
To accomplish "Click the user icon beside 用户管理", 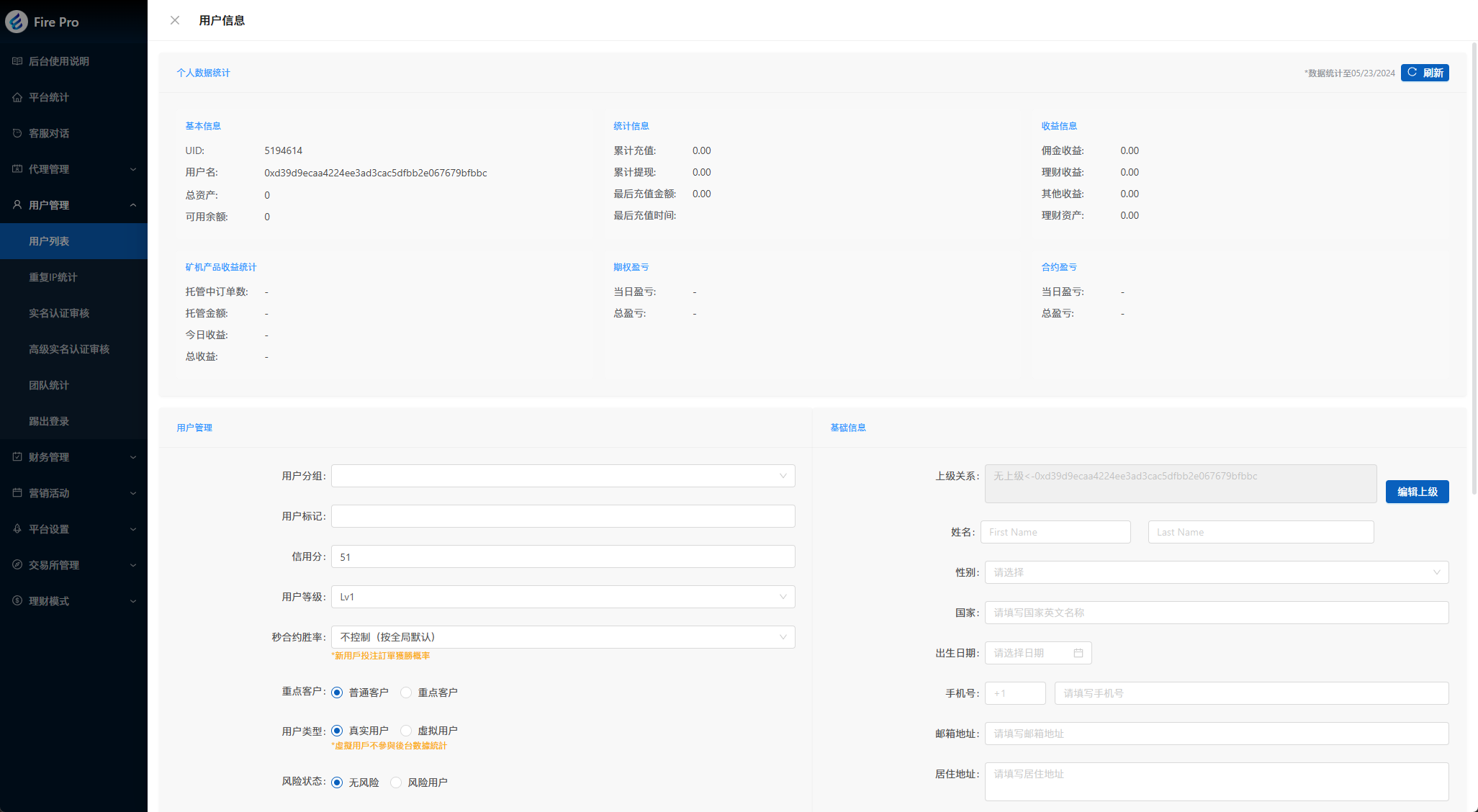I will point(17,205).
